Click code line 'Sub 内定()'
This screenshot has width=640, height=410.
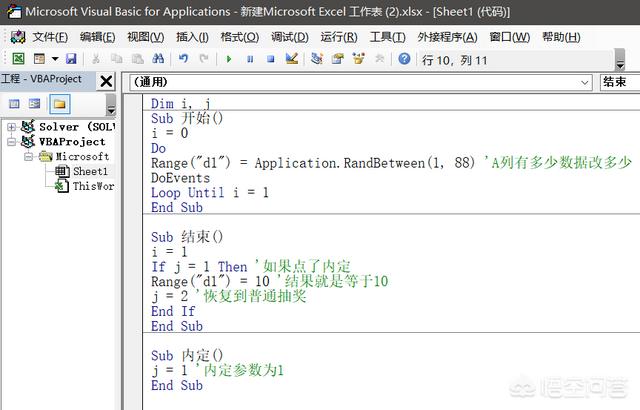(x=187, y=356)
